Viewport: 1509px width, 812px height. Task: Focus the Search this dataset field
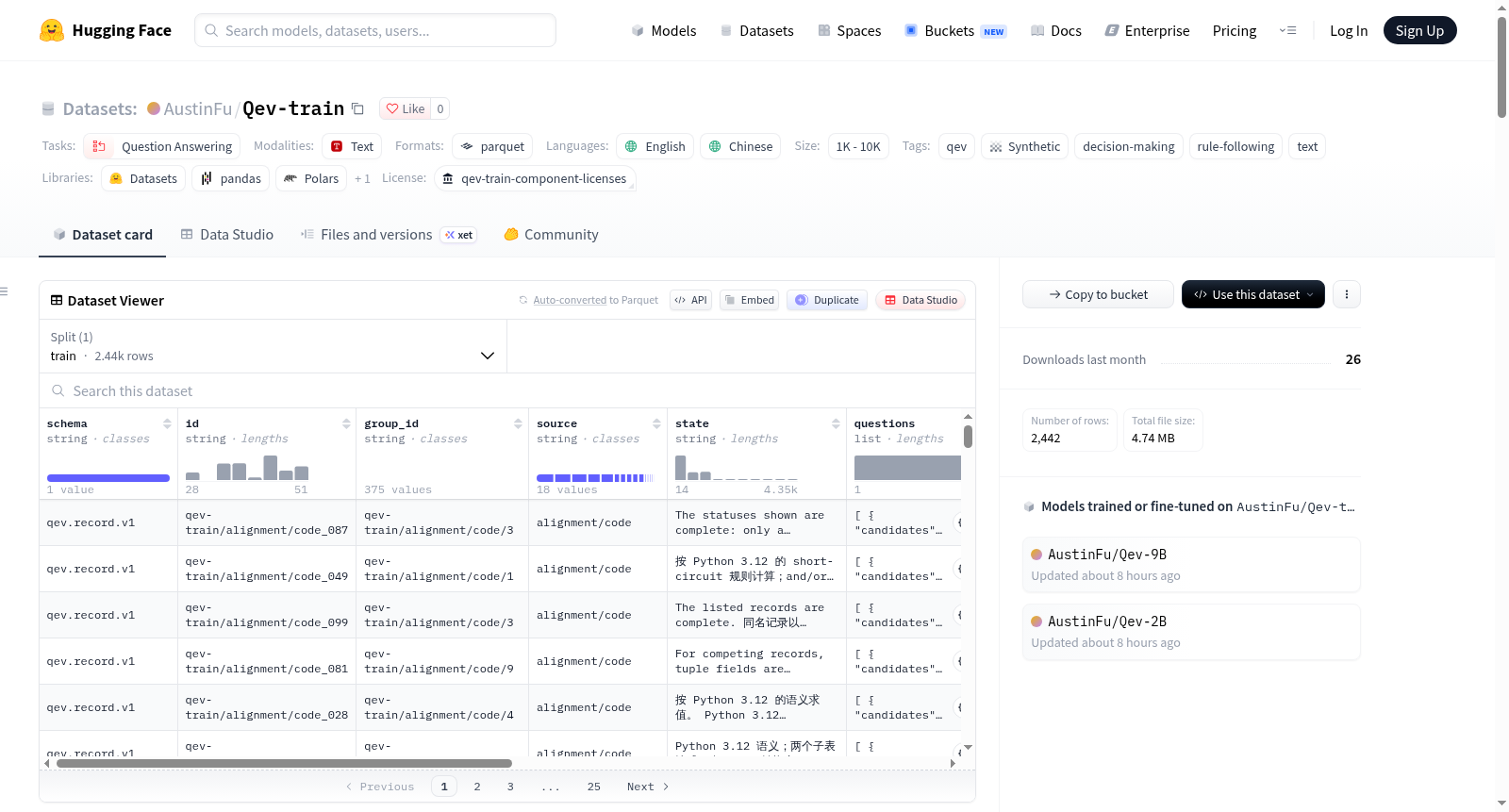click(x=507, y=390)
